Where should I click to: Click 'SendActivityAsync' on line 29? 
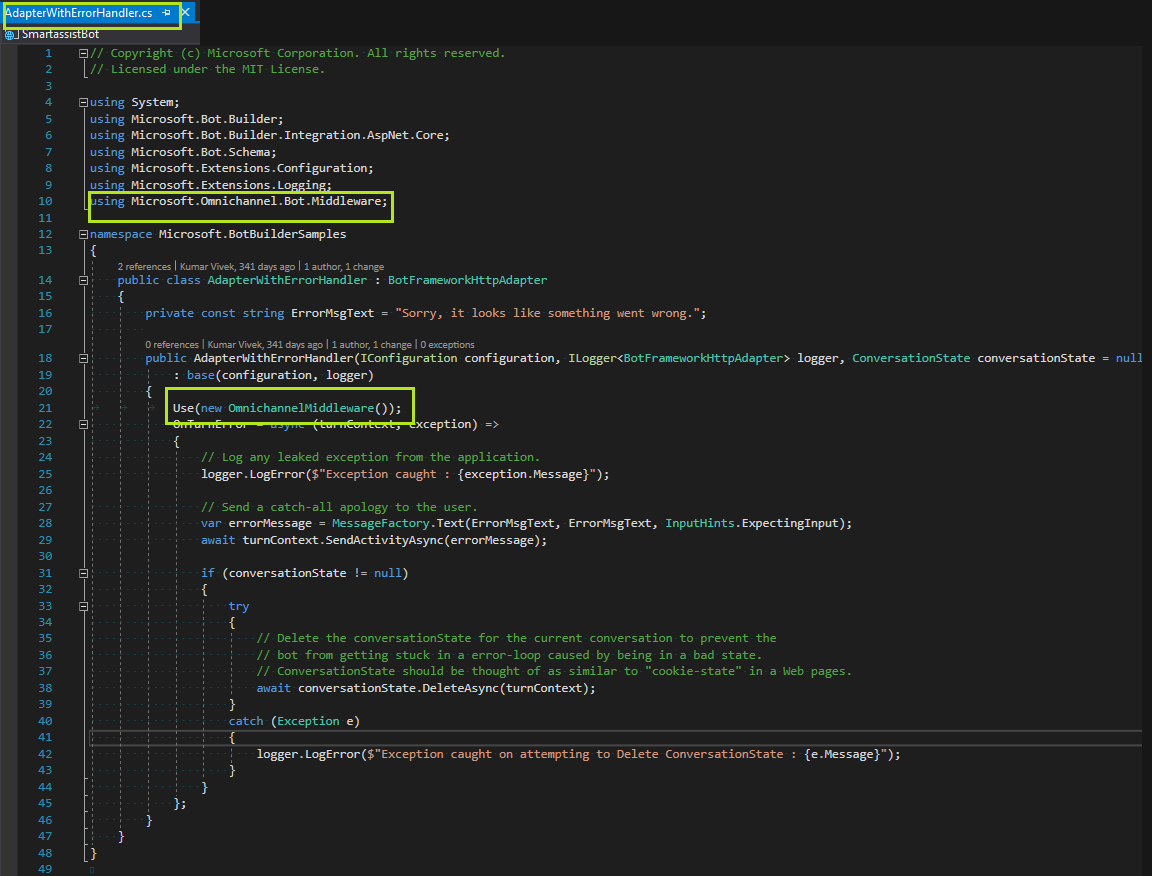click(x=385, y=540)
